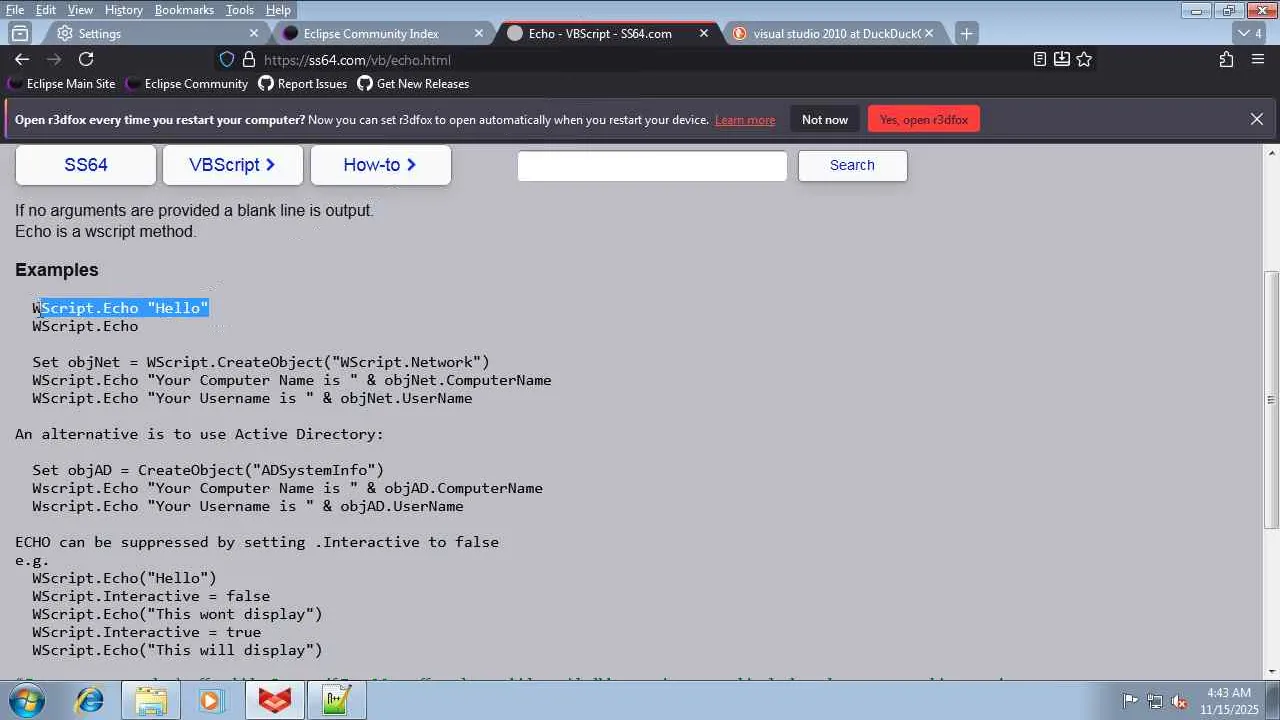The width and height of the screenshot is (1280, 720).
Task: Open the application hamburger menu
Action: [1258, 59]
